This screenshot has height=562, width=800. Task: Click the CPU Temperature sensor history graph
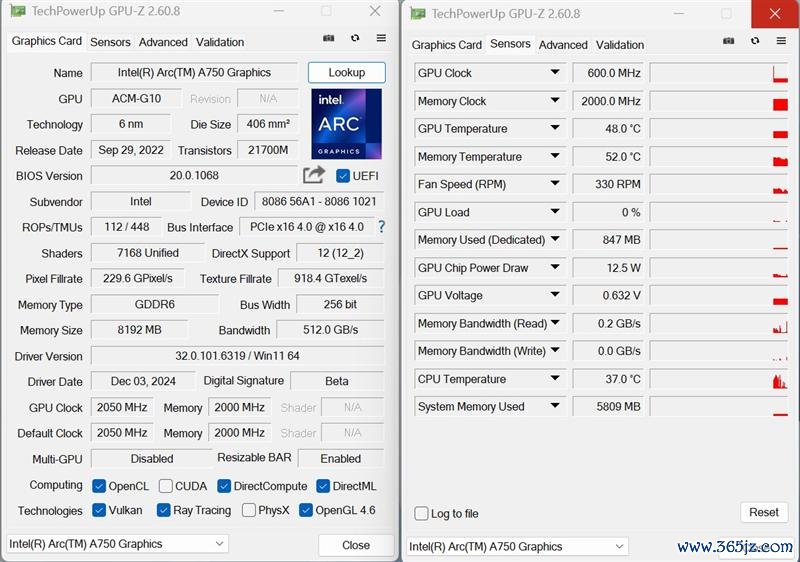719,379
